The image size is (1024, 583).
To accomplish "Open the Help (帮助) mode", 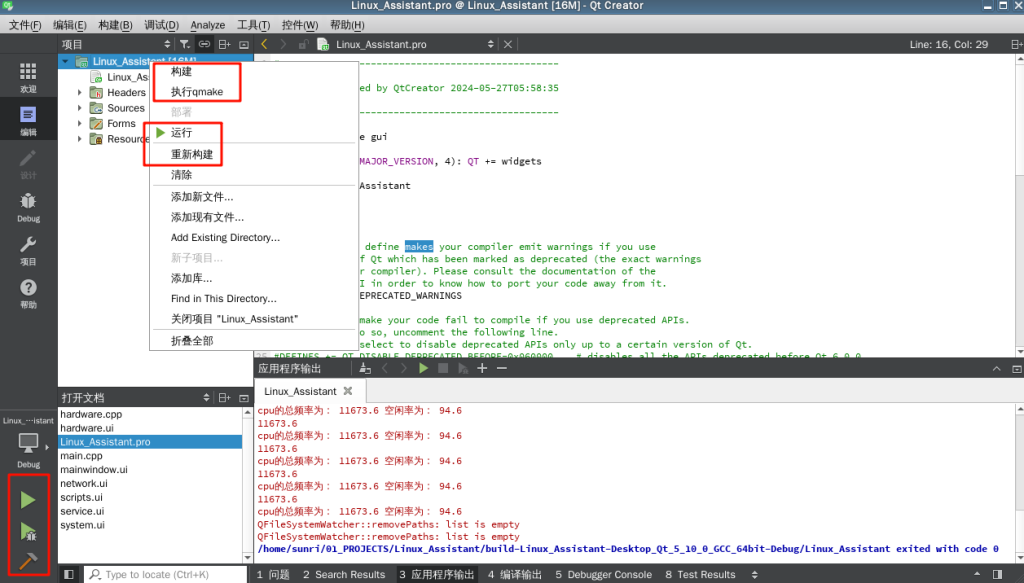I will (28, 292).
